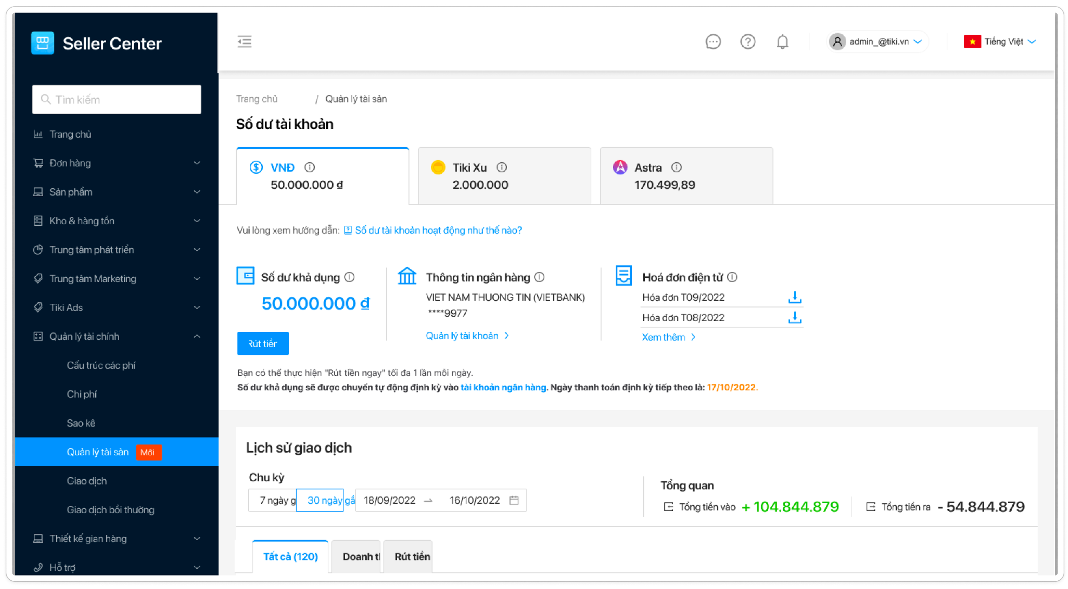Click the bank building icon

click(407, 276)
